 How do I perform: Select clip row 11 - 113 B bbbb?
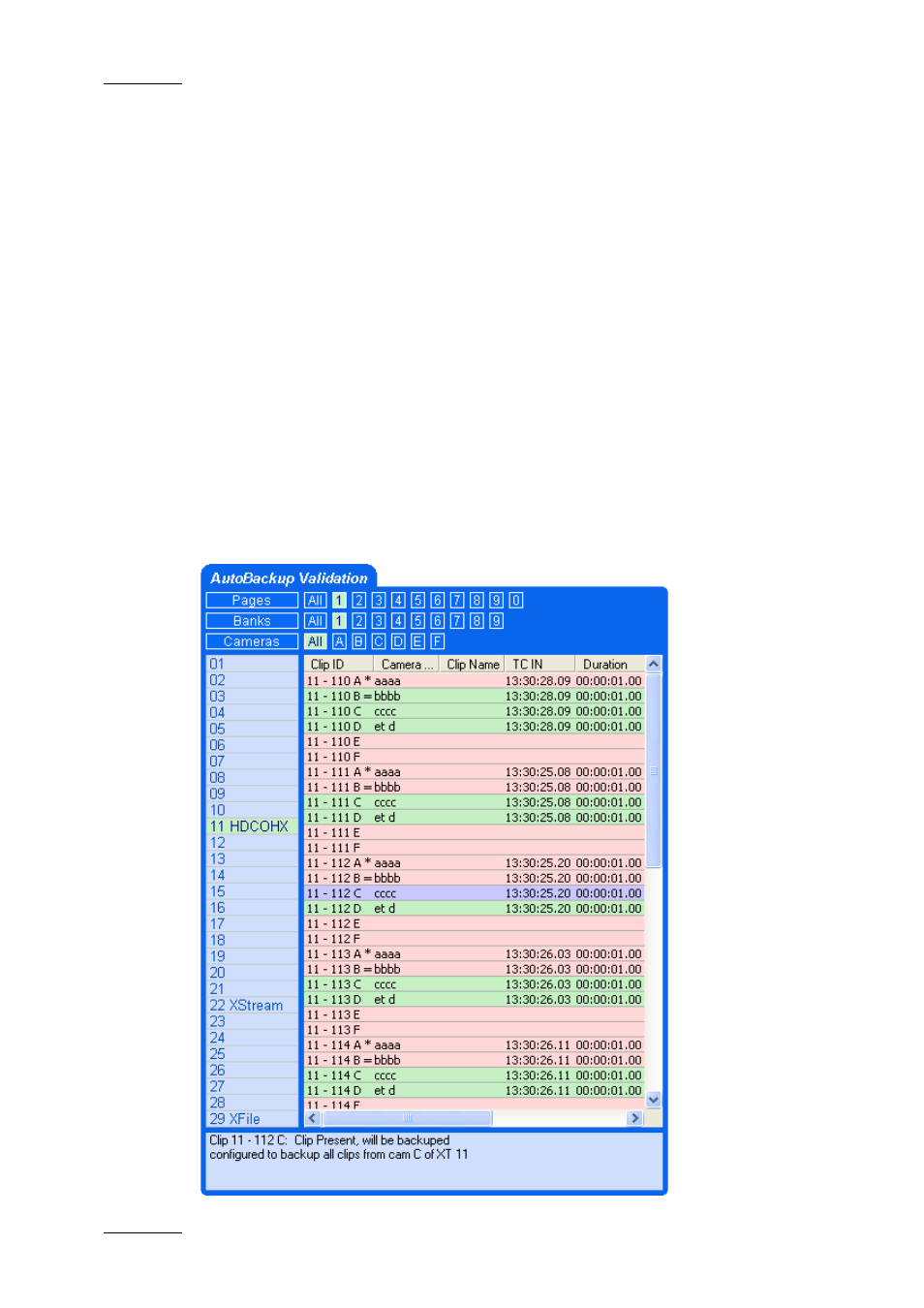tap(475, 969)
